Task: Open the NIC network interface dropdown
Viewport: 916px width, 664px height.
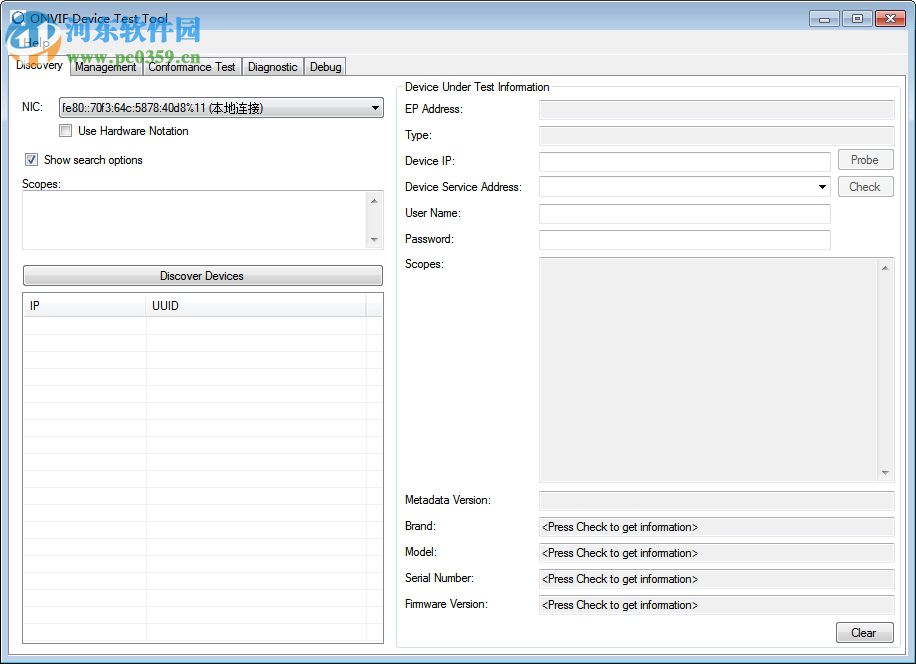Action: click(x=376, y=107)
